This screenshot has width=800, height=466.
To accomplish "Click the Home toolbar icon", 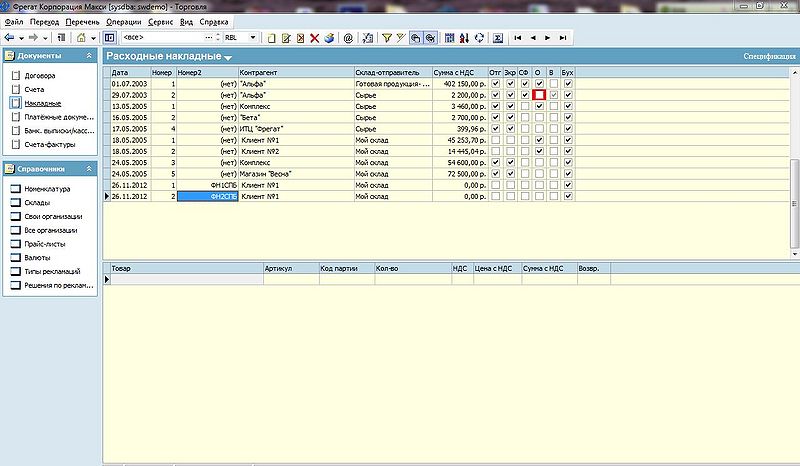I will [81, 38].
